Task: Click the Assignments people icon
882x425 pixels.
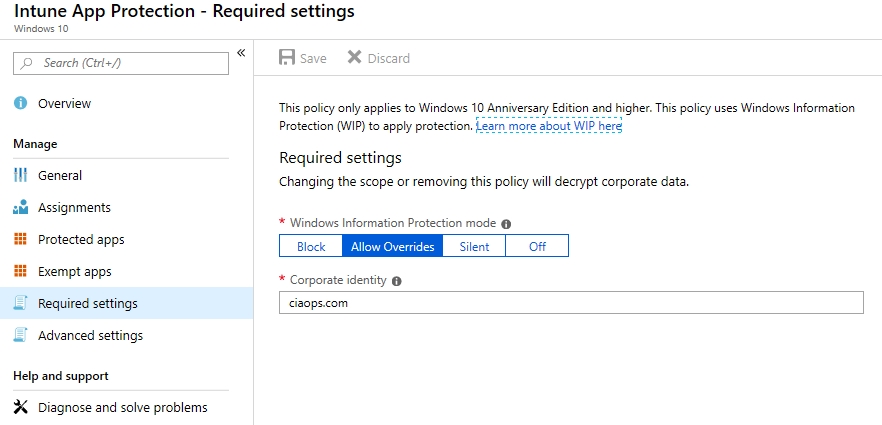Action: coord(20,208)
